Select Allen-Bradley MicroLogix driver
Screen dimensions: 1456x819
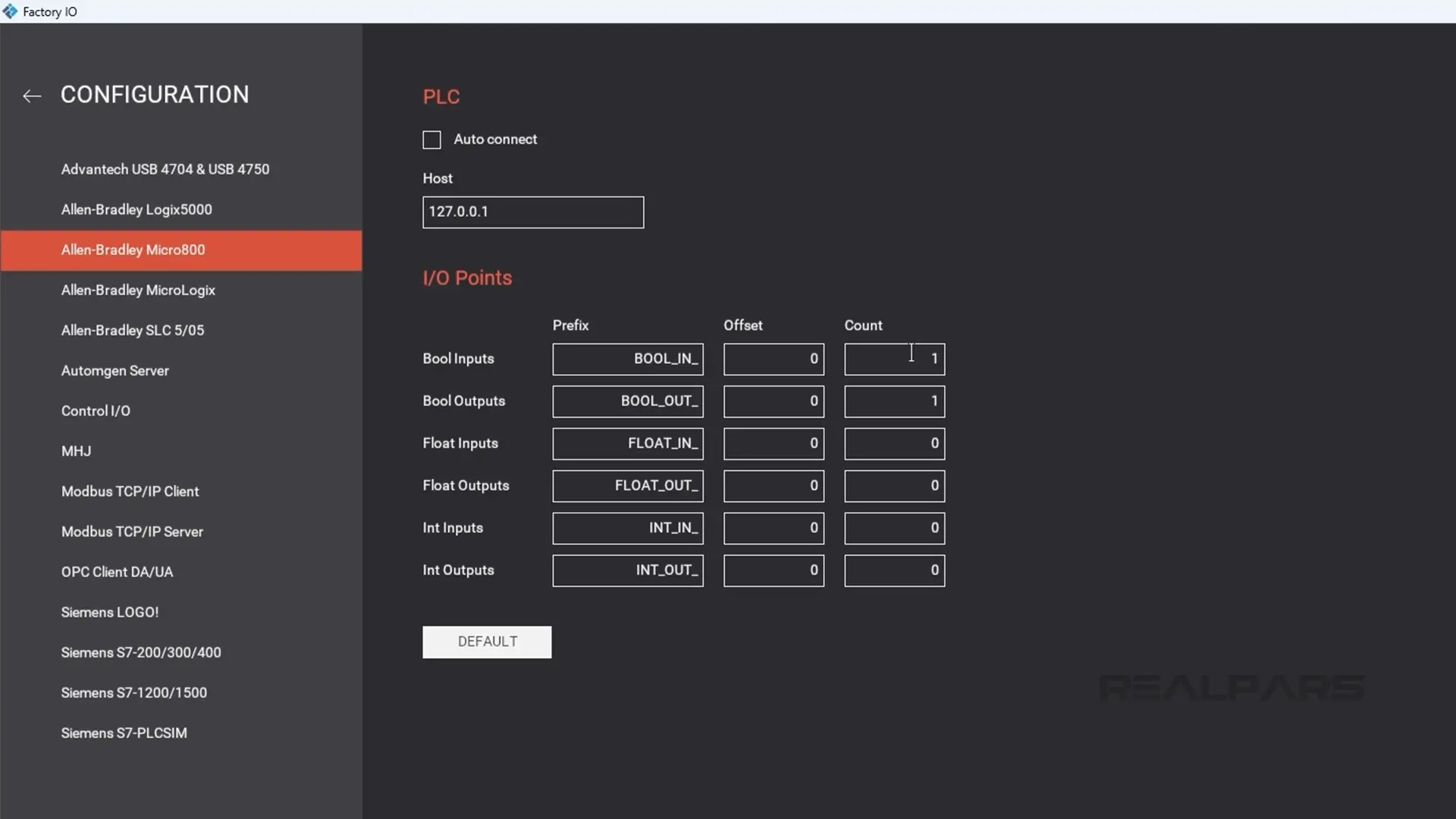pyautogui.click(x=180, y=290)
